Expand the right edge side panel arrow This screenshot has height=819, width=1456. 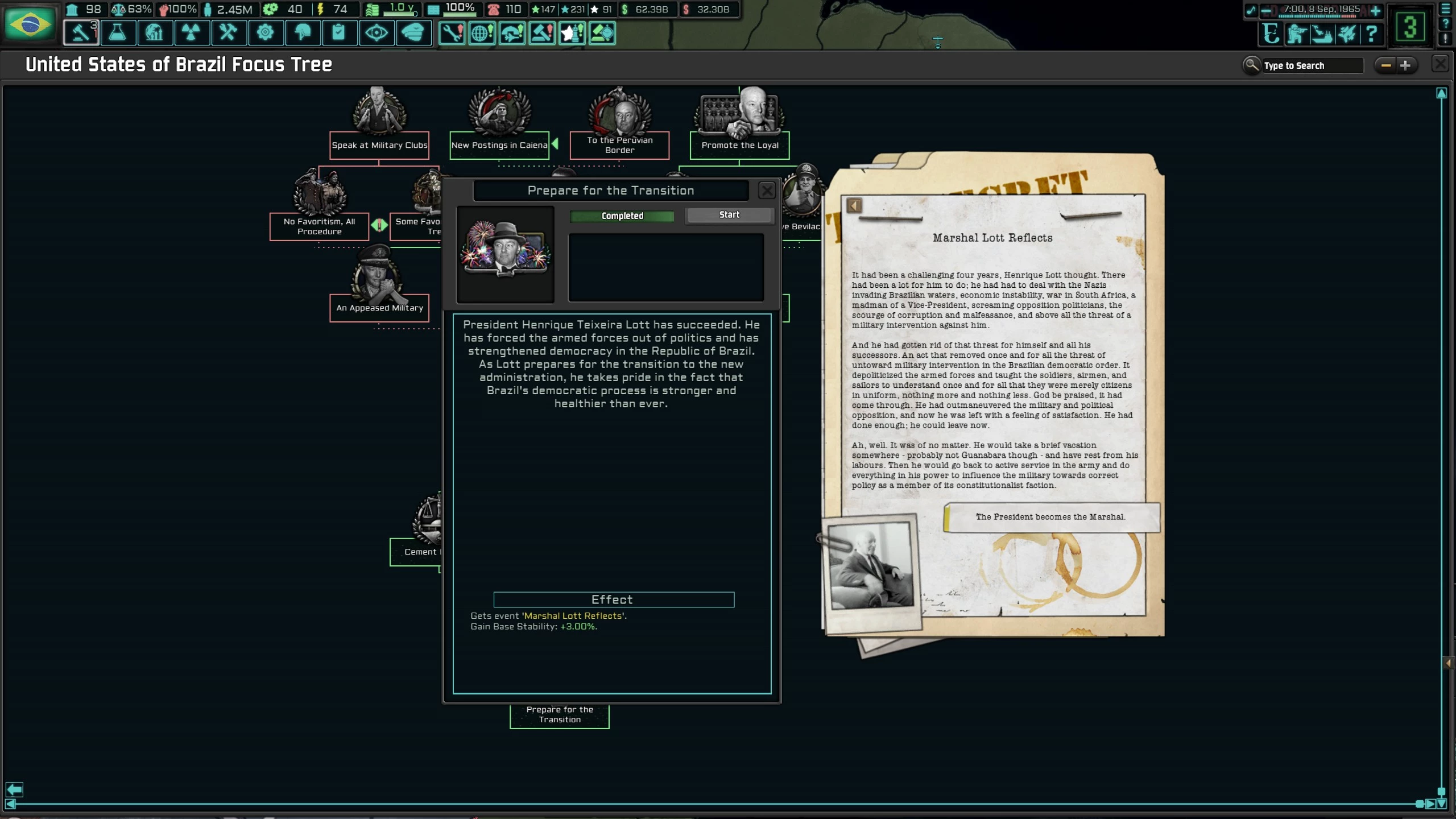[x=1448, y=663]
